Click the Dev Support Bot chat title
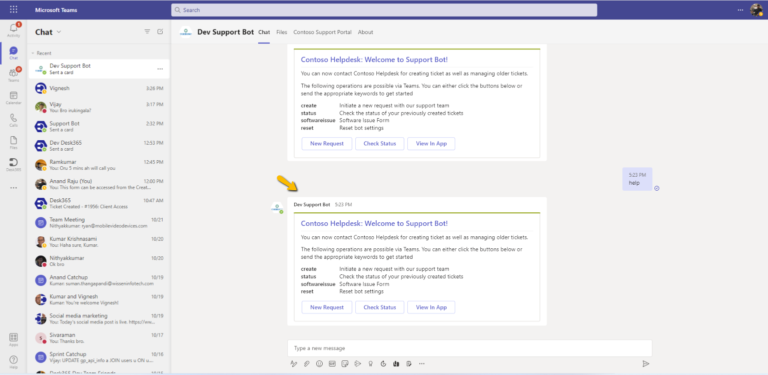 (x=225, y=32)
